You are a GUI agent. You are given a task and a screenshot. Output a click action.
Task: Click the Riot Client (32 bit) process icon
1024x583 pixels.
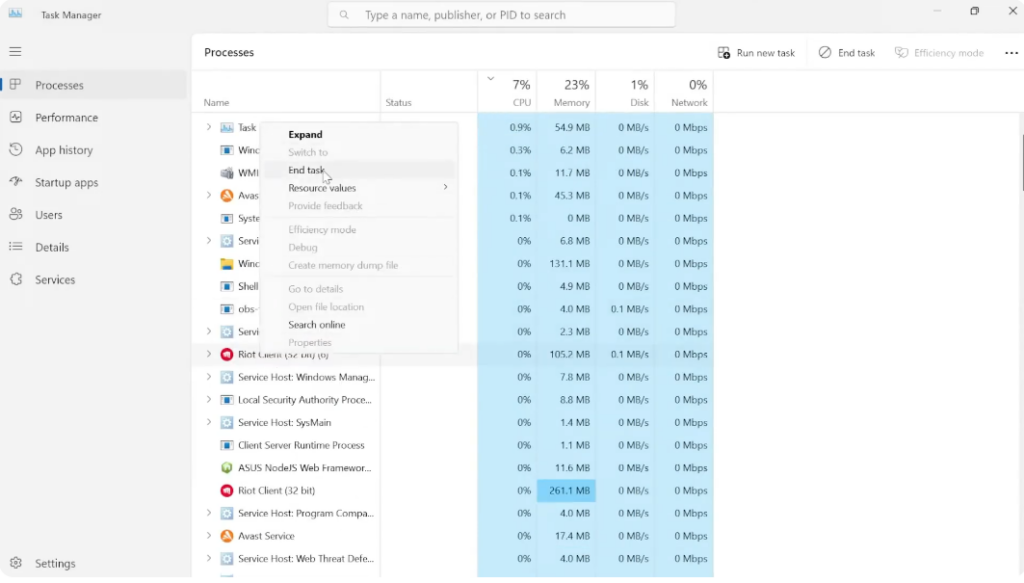pos(227,491)
